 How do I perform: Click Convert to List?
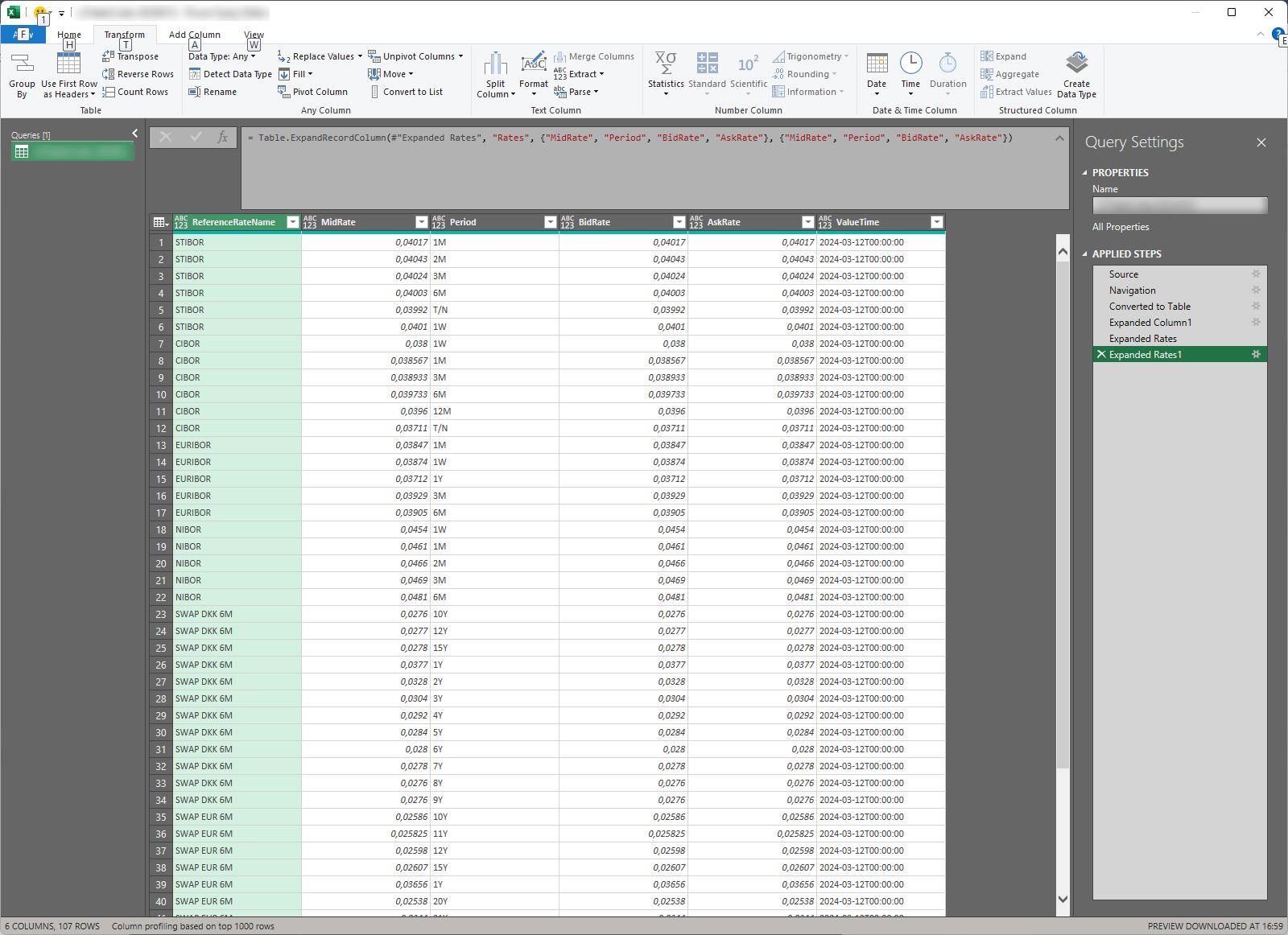pos(406,92)
